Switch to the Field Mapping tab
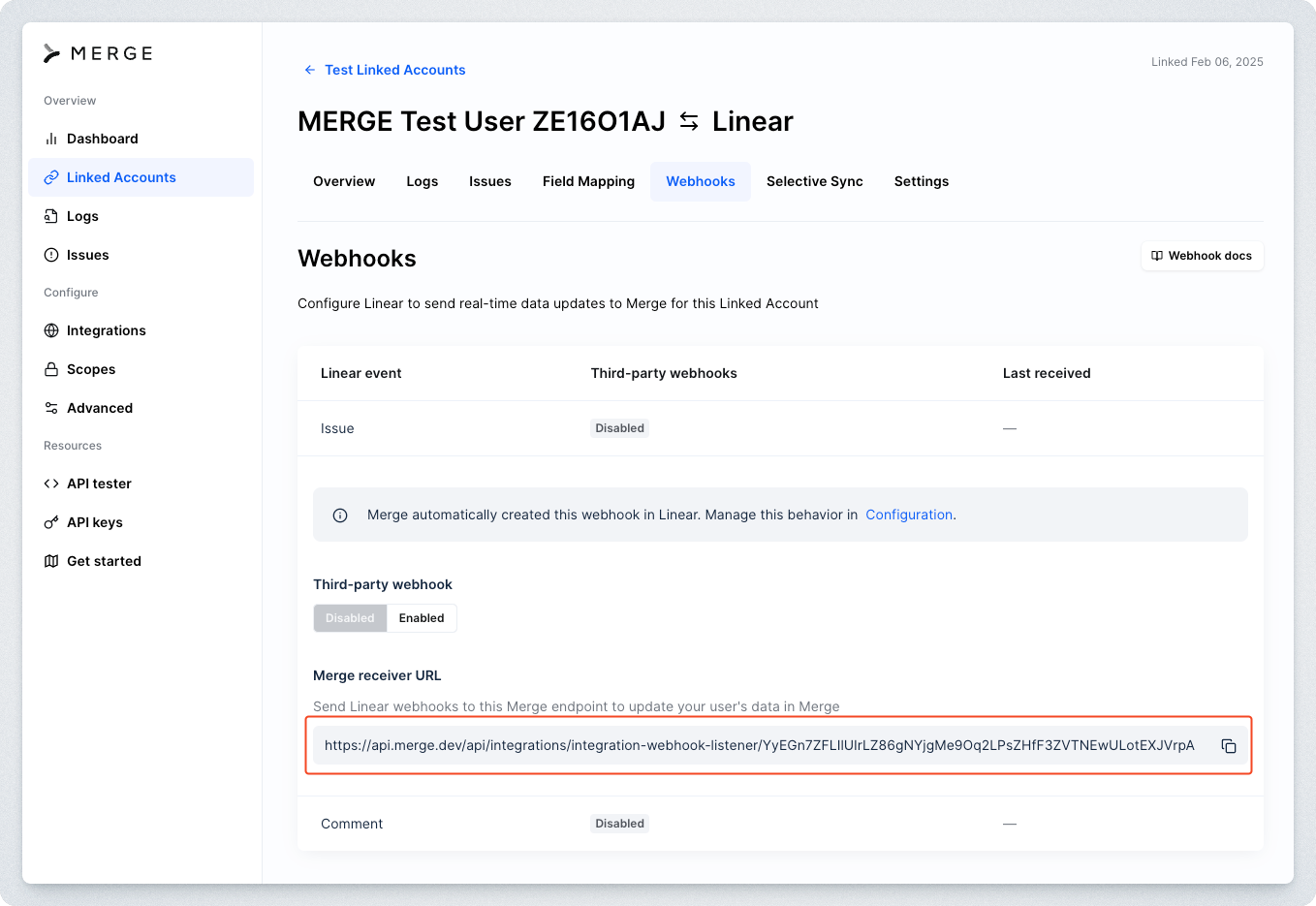The height and width of the screenshot is (906, 1316). point(588,181)
